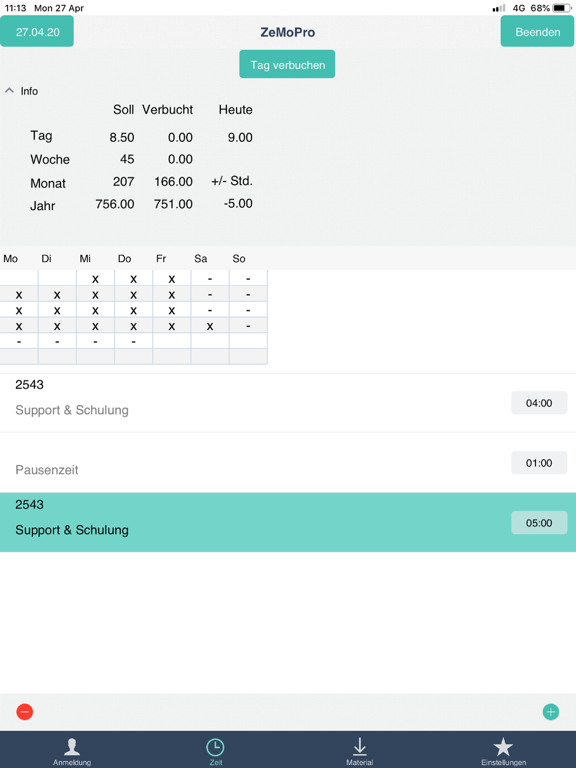Click the Jahr Soll value 756.00
Viewport: 576px width, 768px height.
115,204
